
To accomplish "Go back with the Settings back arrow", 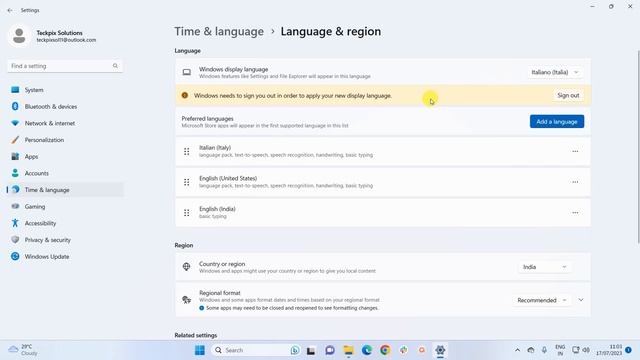I will tap(10, 10).
